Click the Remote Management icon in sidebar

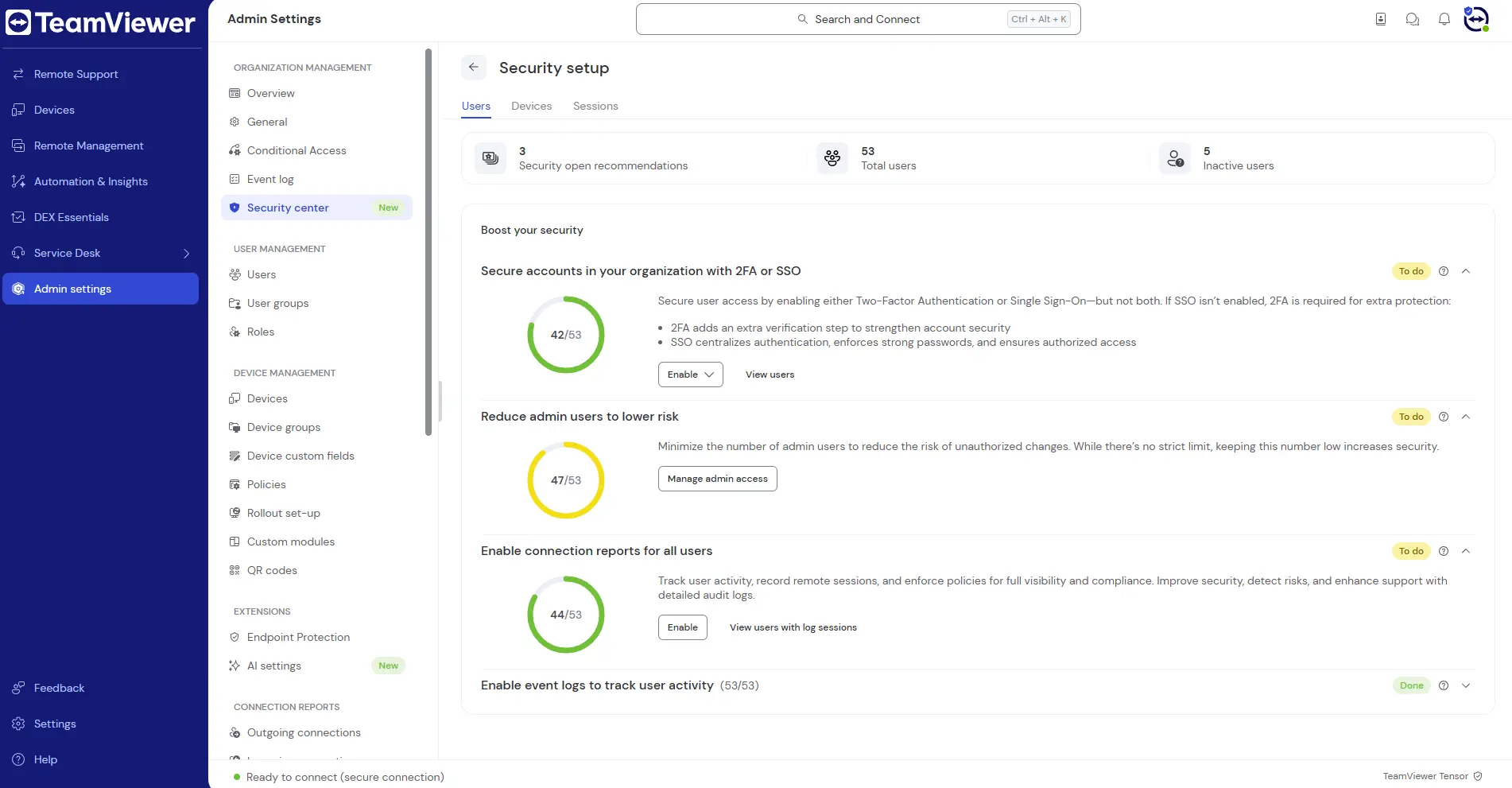(x=18, y=146)
